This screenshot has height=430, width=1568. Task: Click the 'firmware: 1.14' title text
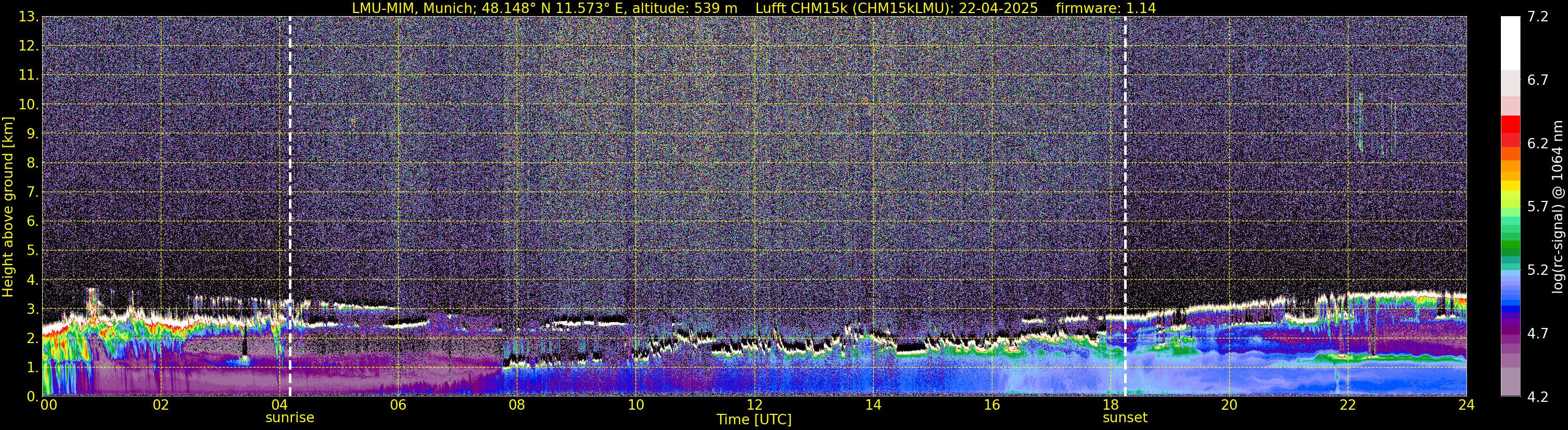[1106, 8]
